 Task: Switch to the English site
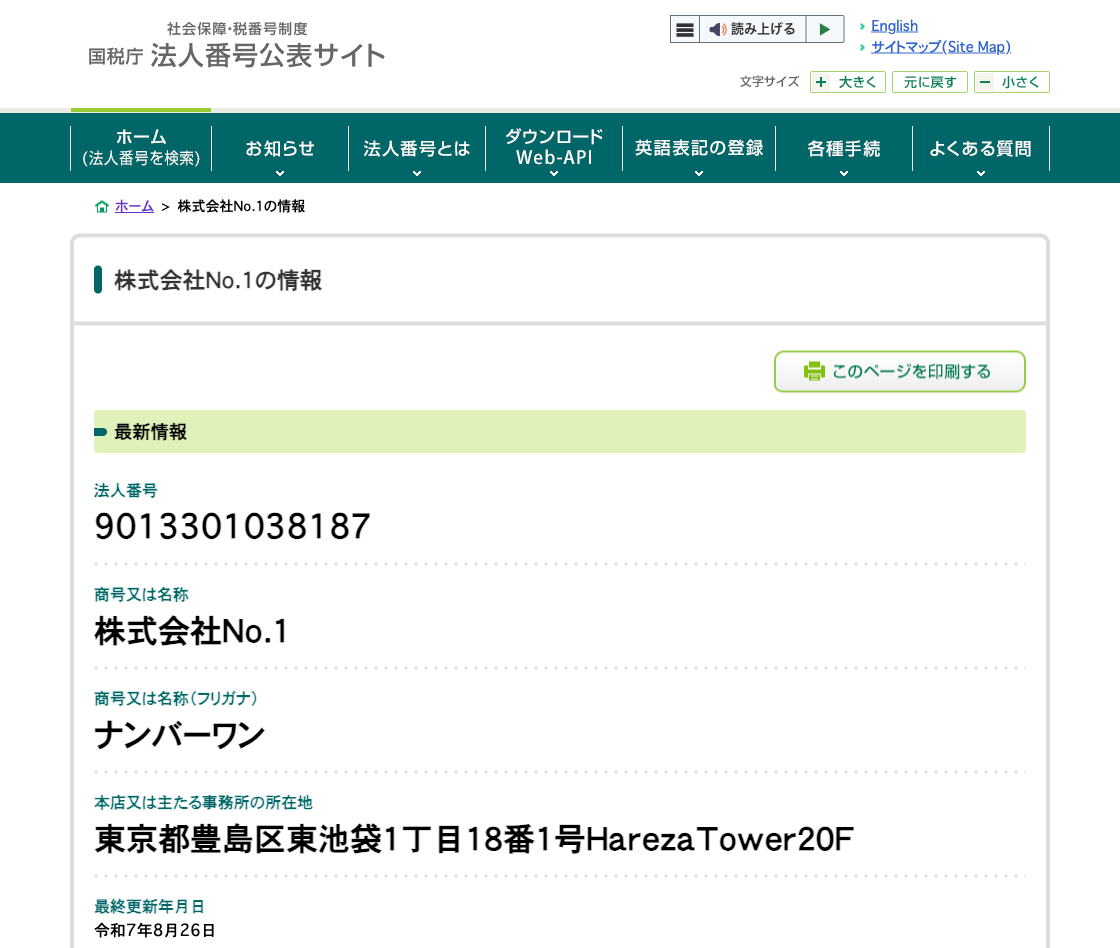894,26
